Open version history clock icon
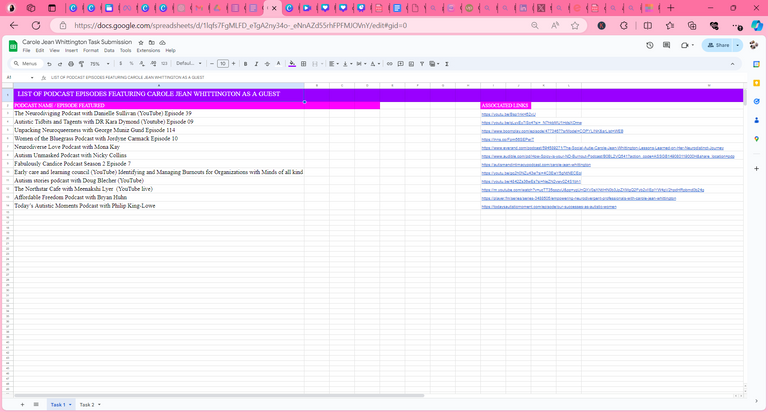This screenshot has width=768, height=412. [649, 45]
